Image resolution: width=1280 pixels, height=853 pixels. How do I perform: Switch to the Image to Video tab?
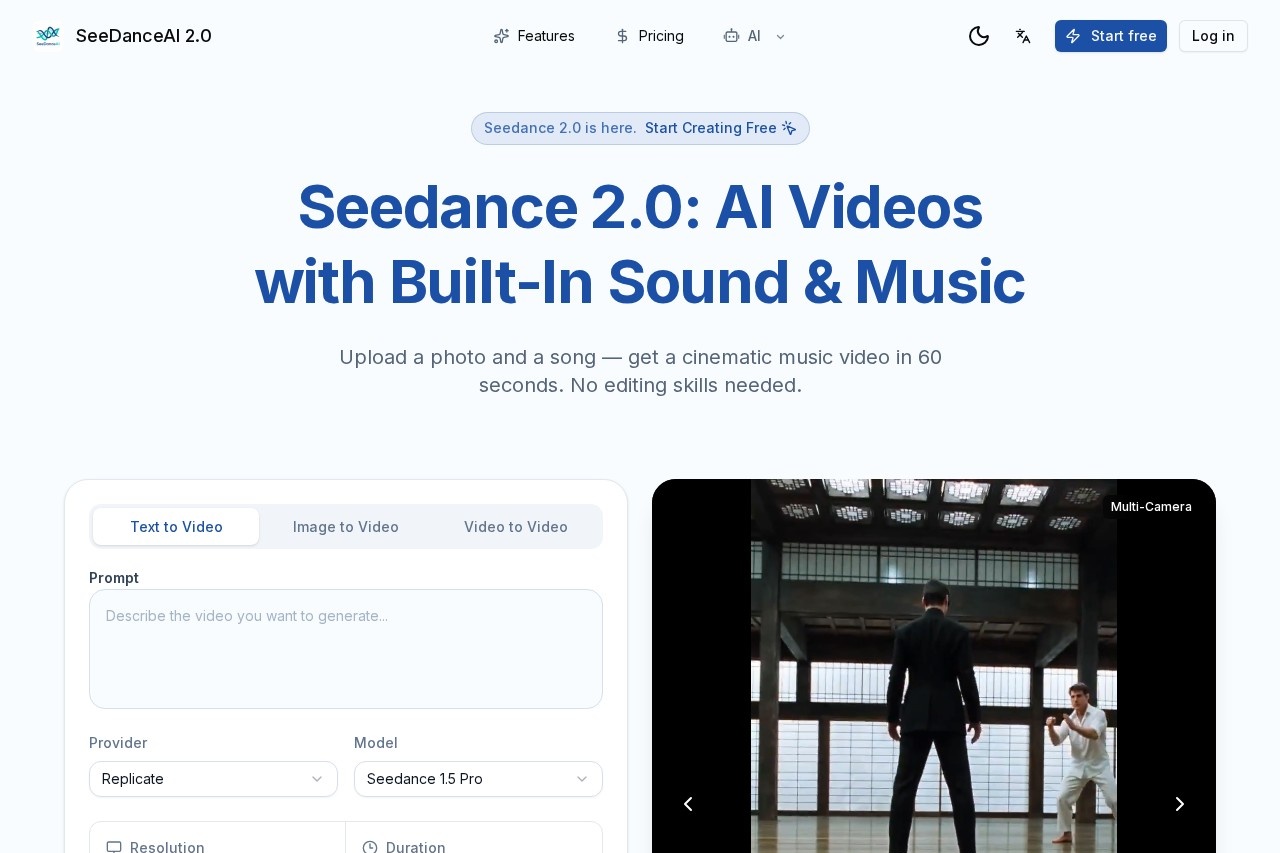[346, 527]
